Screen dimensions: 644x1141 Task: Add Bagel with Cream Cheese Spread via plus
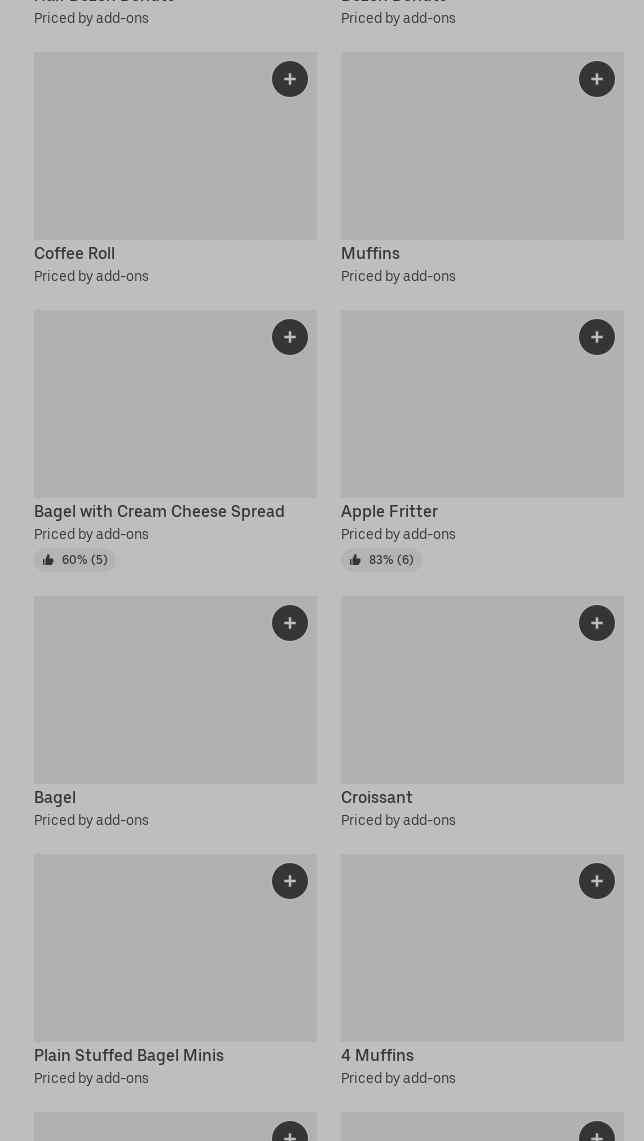tap(290, 337)
